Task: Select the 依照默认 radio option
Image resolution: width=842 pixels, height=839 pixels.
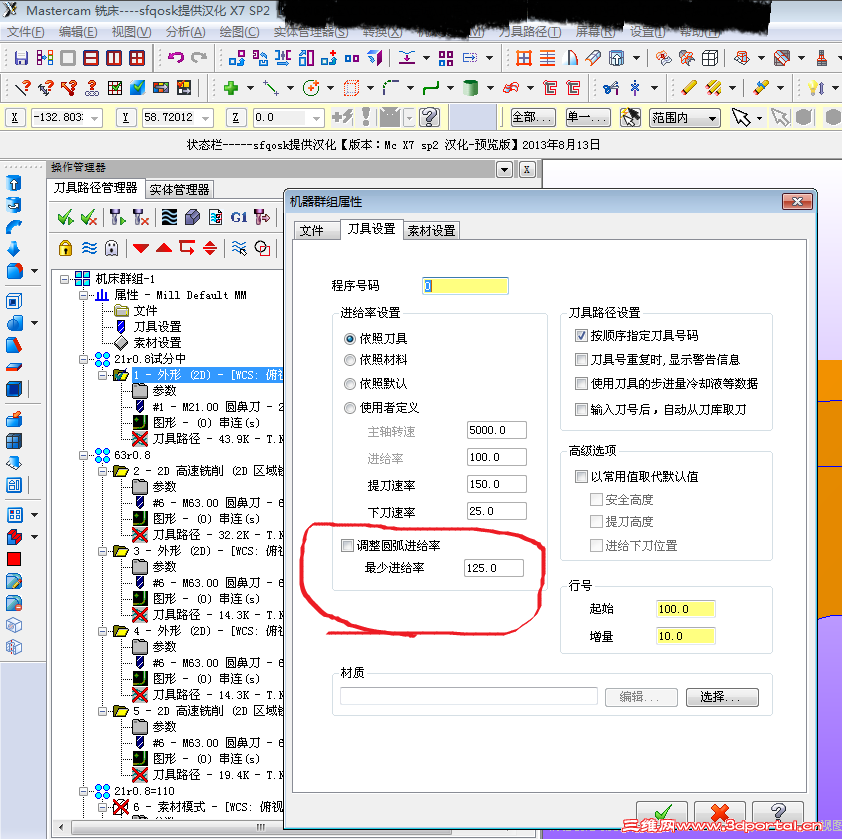Action: [350, 384]
